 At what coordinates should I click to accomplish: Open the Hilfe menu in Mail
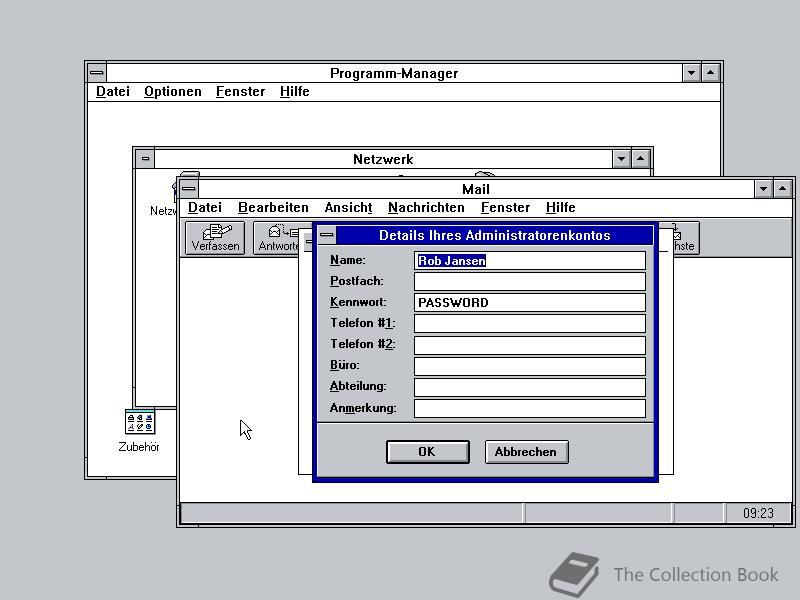coord(560,207)
